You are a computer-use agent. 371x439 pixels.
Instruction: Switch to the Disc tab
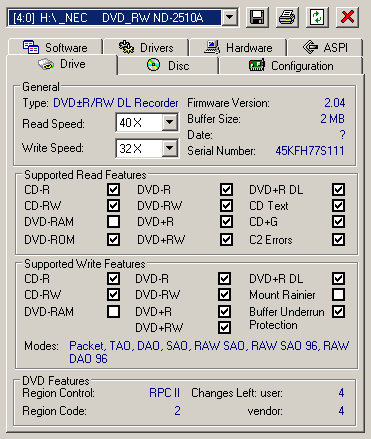[x=168, y=65]
